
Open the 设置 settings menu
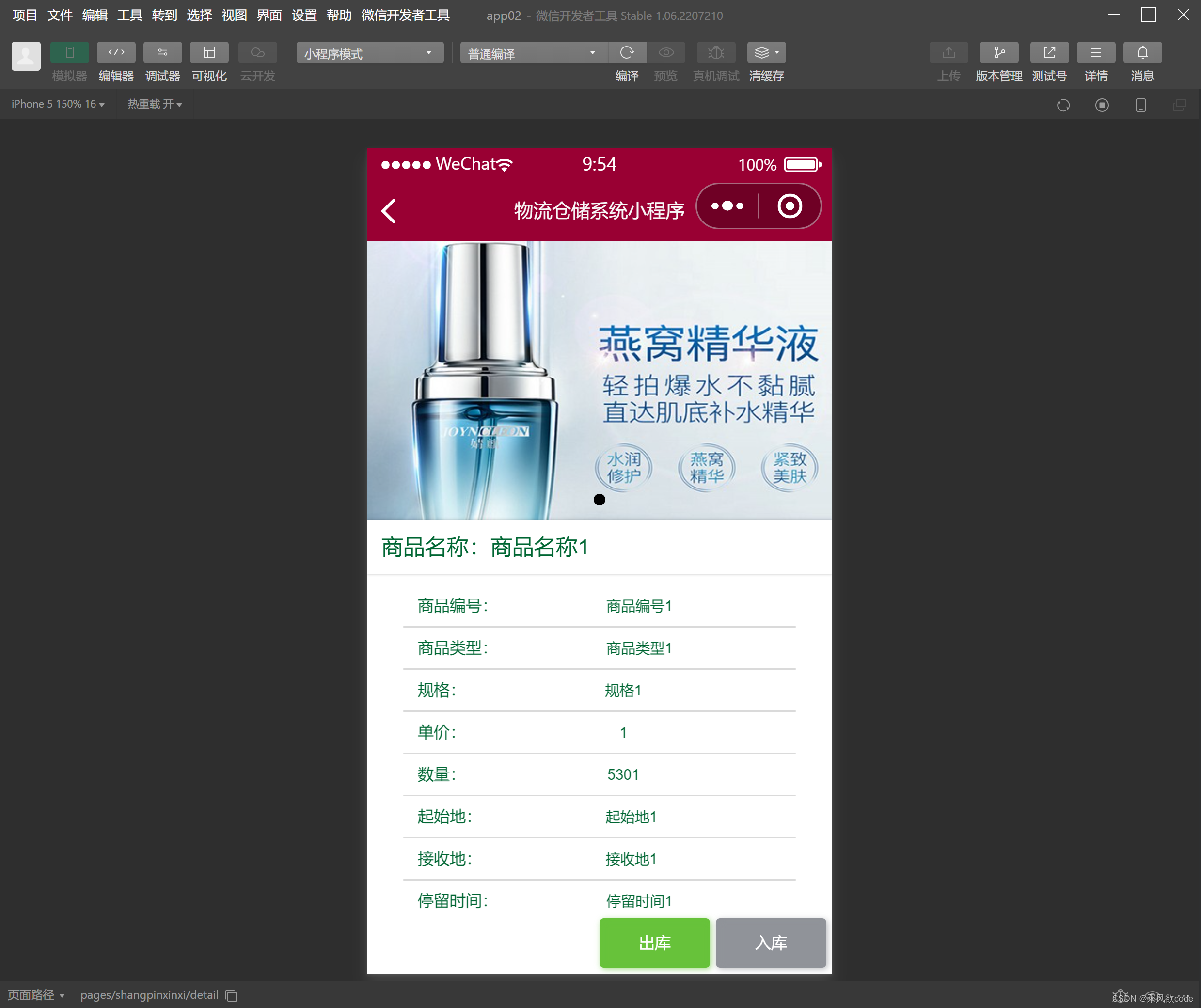[x=304, y=16]
